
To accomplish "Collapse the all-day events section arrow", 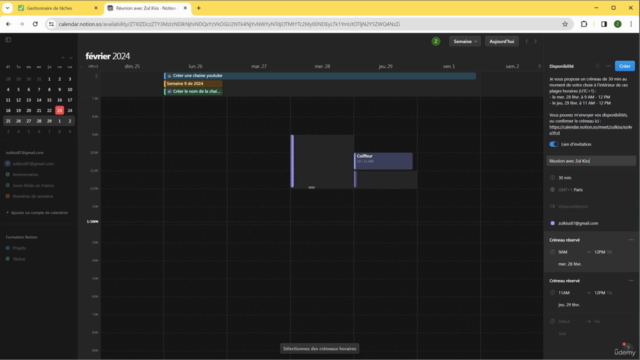I will click(96, 76).
